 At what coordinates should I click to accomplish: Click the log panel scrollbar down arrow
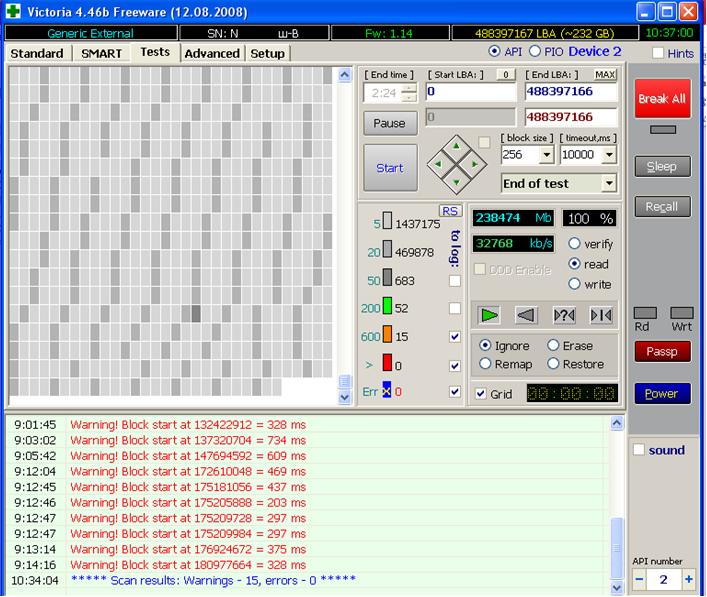(x=616, y=588)
